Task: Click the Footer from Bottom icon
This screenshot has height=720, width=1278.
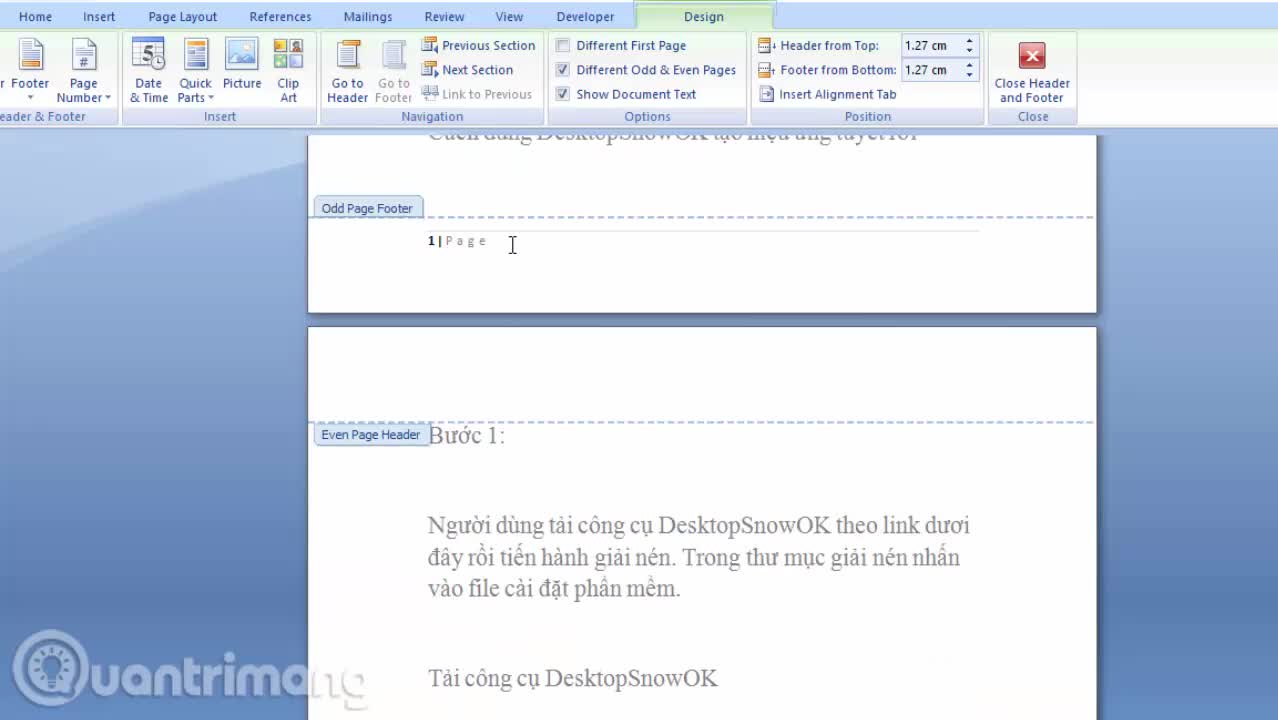Action: tap(766, 70)
